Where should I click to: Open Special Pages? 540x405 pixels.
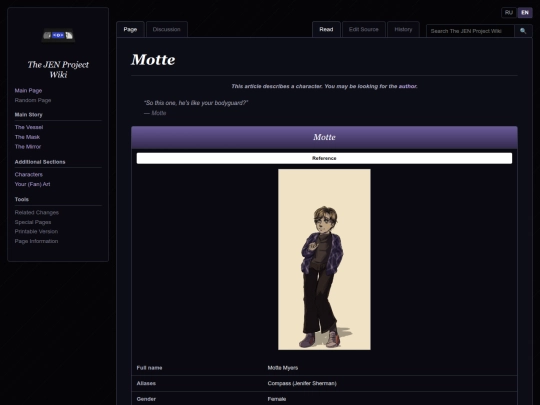tap(33, 222)
